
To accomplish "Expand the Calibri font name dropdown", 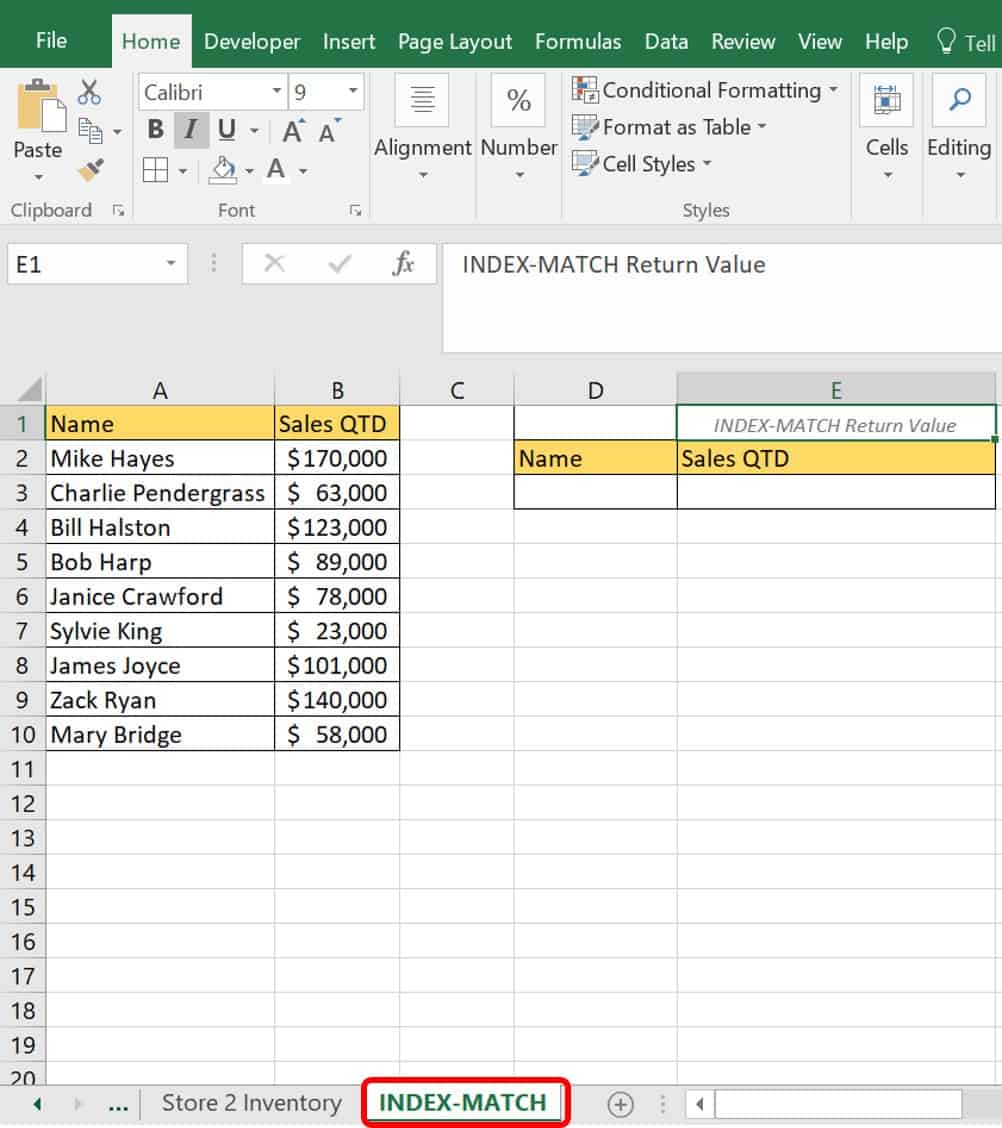I will click(x=276, y=91).
